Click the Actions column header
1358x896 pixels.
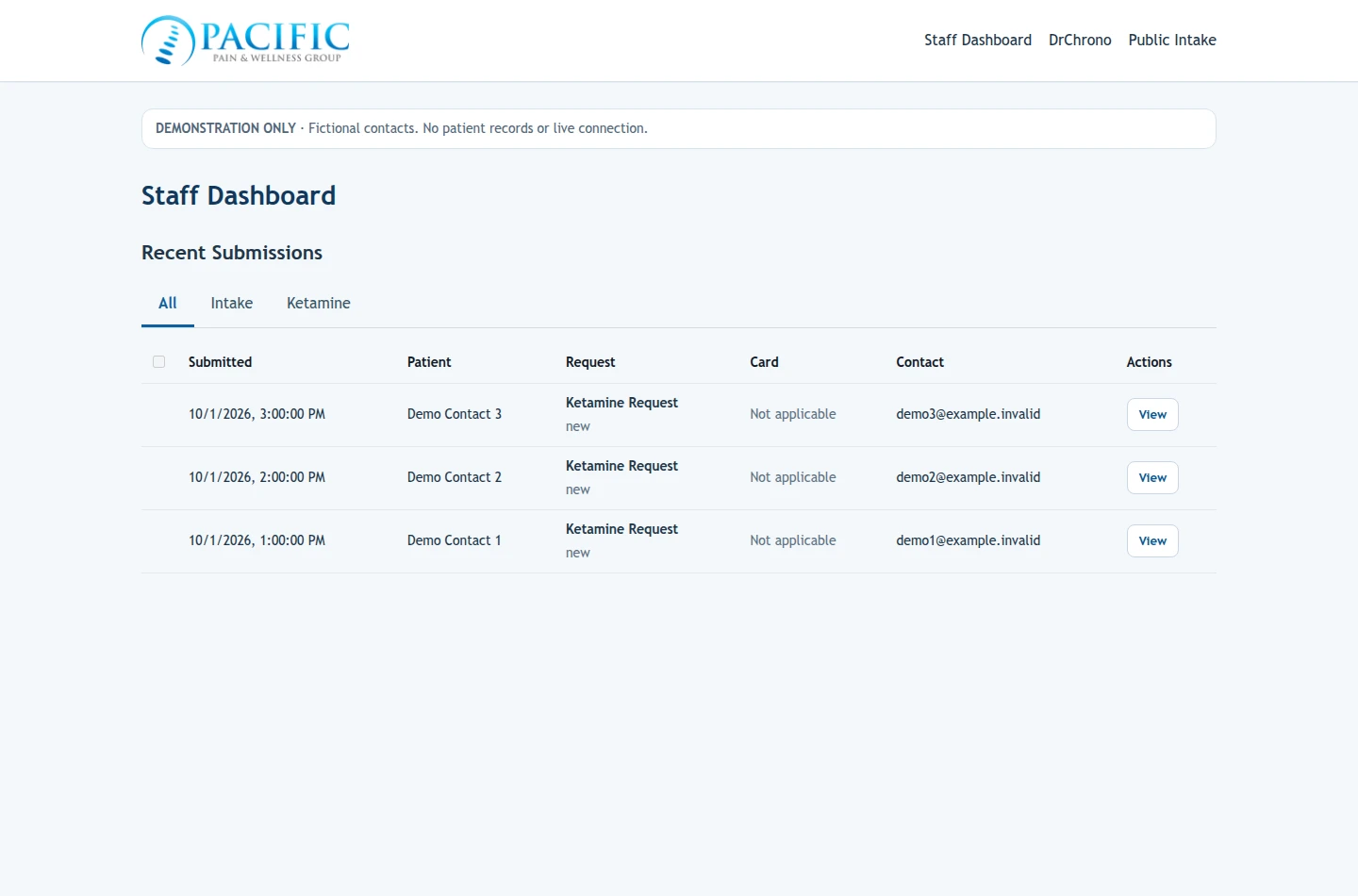pyautogui.click(x=1149, y=362)
